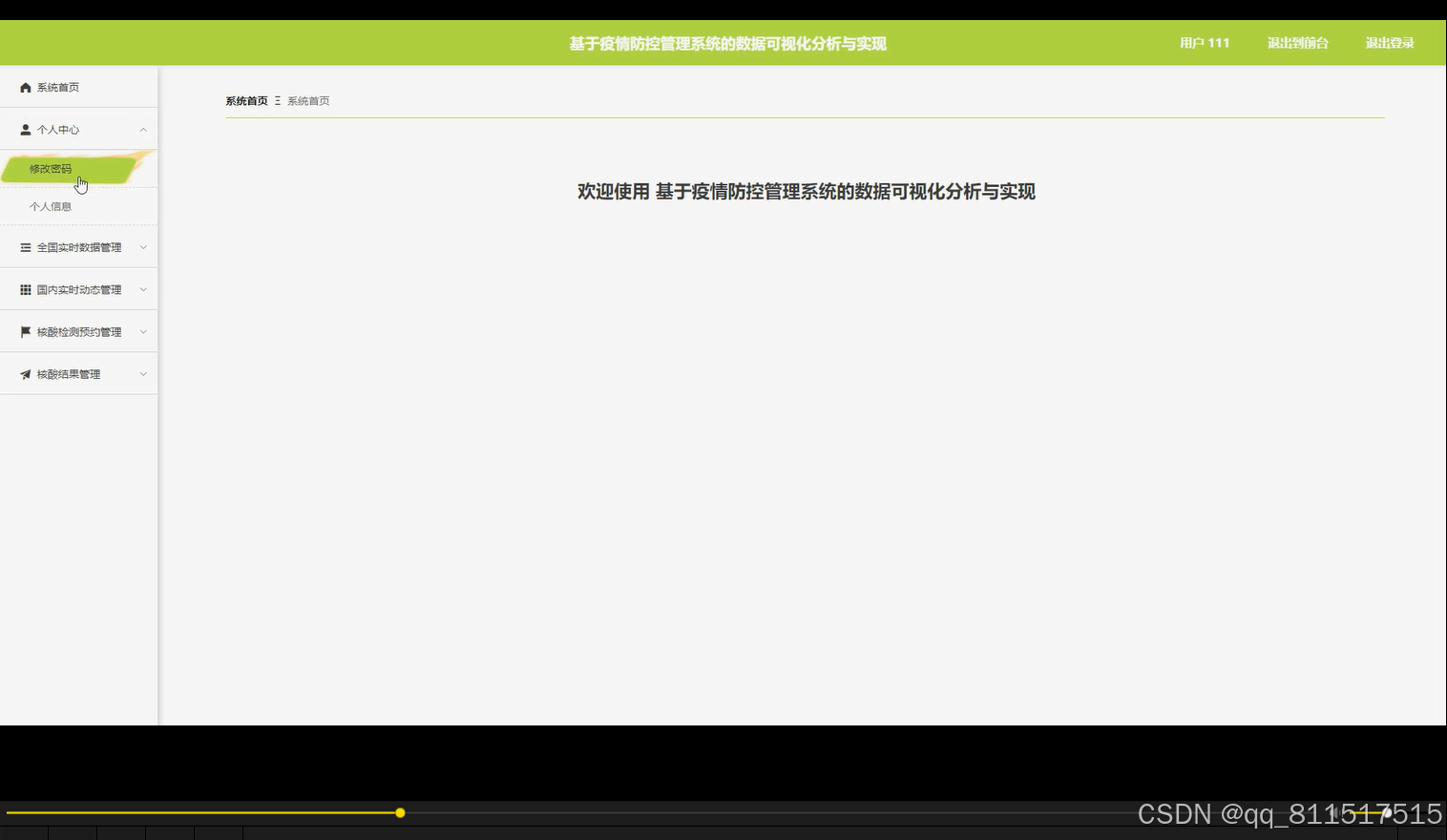This screenshot has width=1447, height=840.
Task: Click the grid icon beside 国内实时动态管理
Action: [25, 288]
